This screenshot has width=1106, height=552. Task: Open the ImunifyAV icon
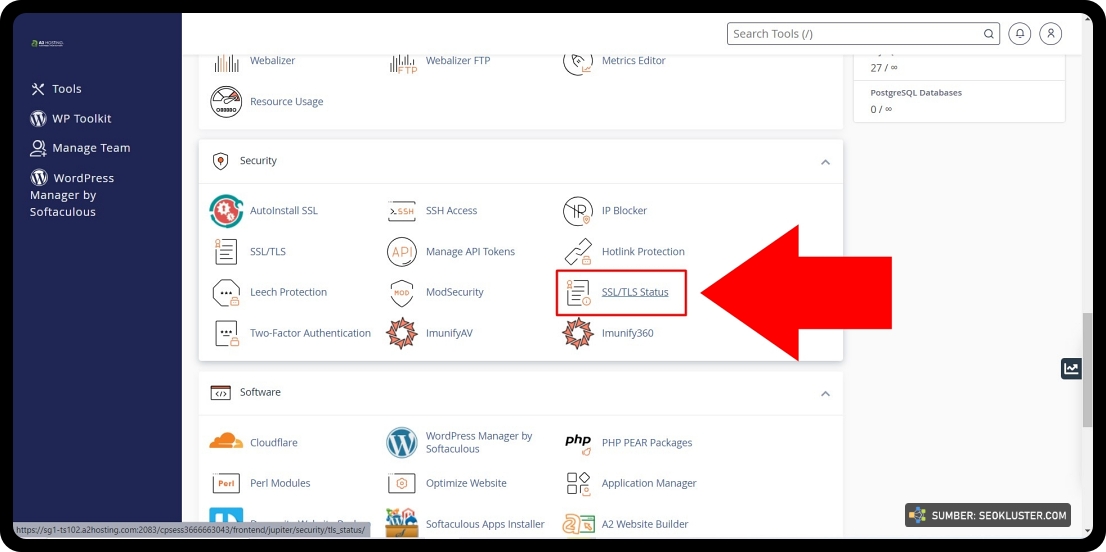[402, 333]
